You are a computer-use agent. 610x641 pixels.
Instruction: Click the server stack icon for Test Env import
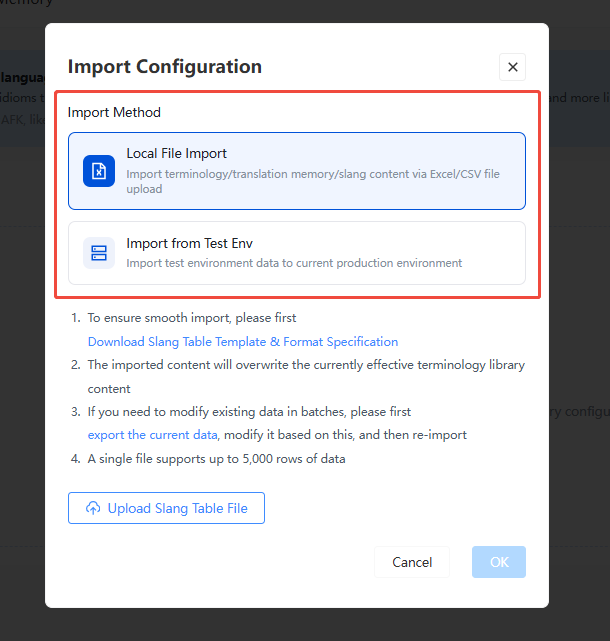point(99,253)
